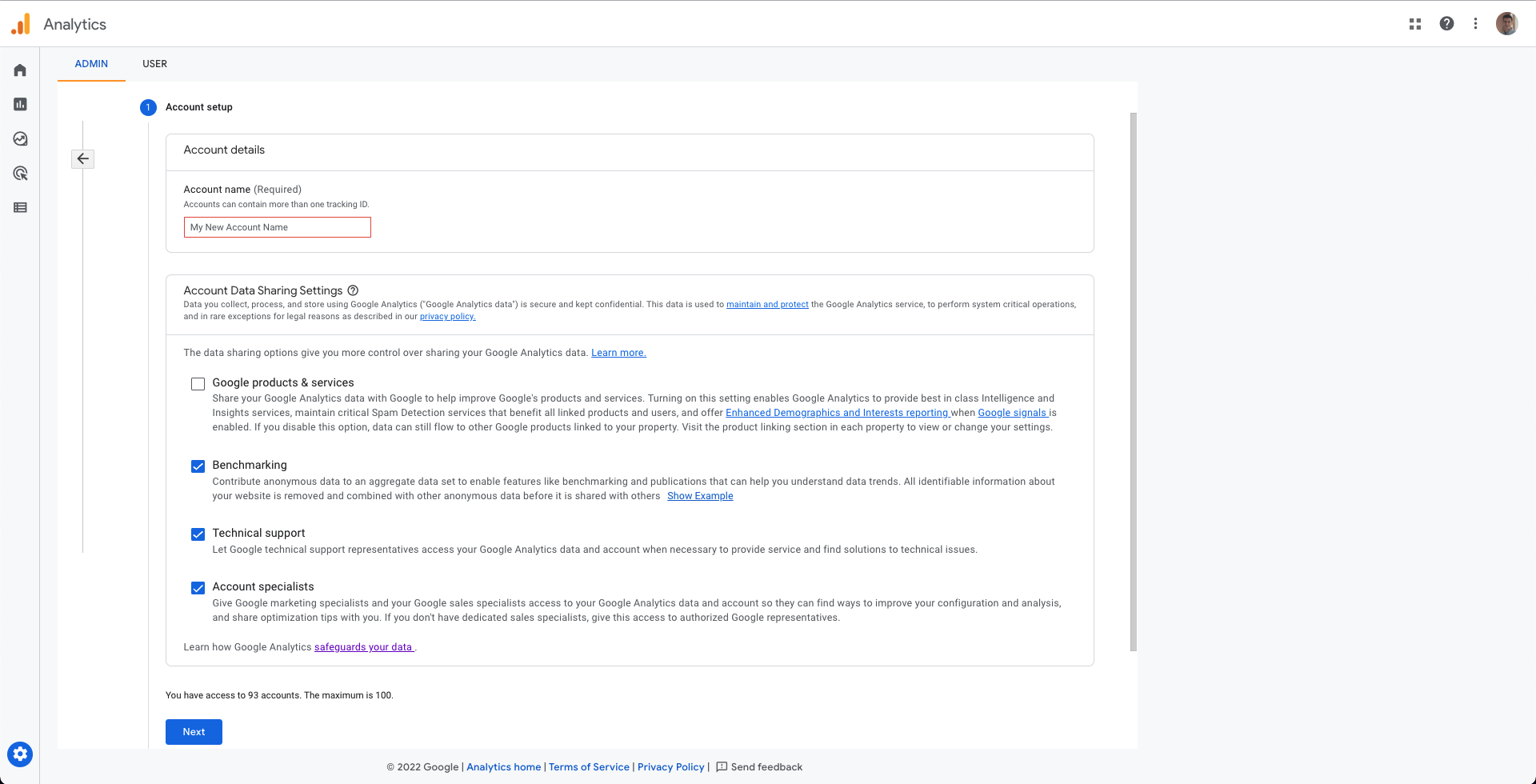
Task: Uncheck the Benchmarking checkbox
Action: [x=198, y=466]
